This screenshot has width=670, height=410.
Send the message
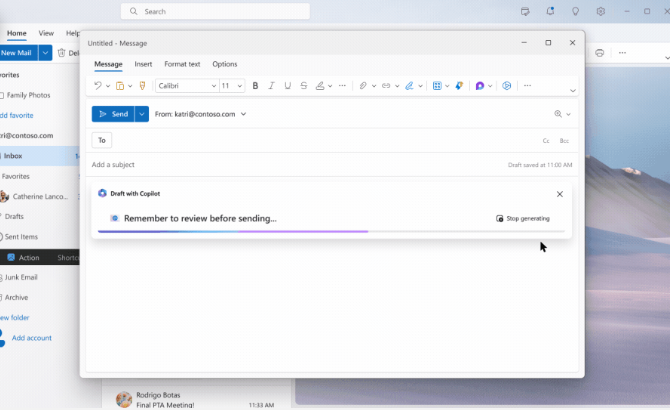coord(113,114)
